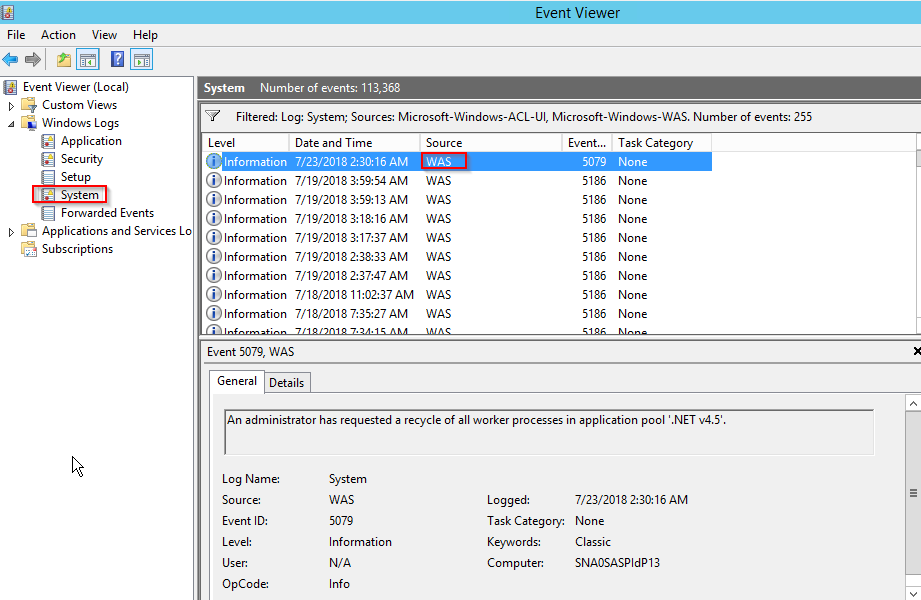Image resolution: width=921 pixels, height=600 pixels.
Task: Click info icon of 7/18/2018 11:02:37 AM event
Action: pyautogui.click(x=214, y=294)
